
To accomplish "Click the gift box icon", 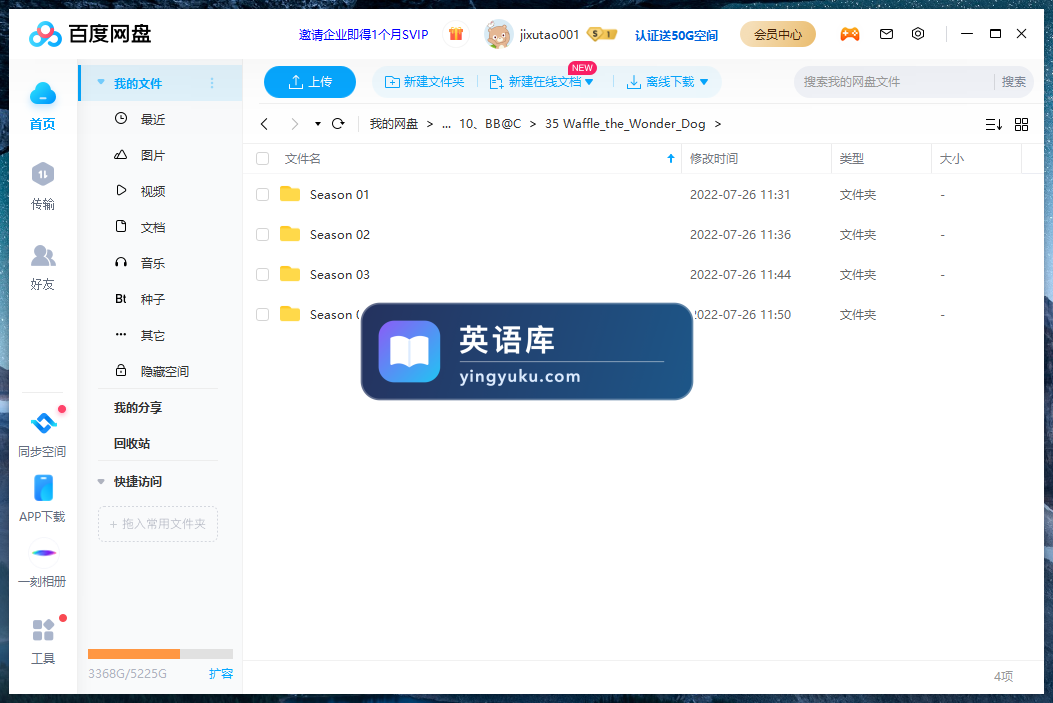I will (456, 34).
